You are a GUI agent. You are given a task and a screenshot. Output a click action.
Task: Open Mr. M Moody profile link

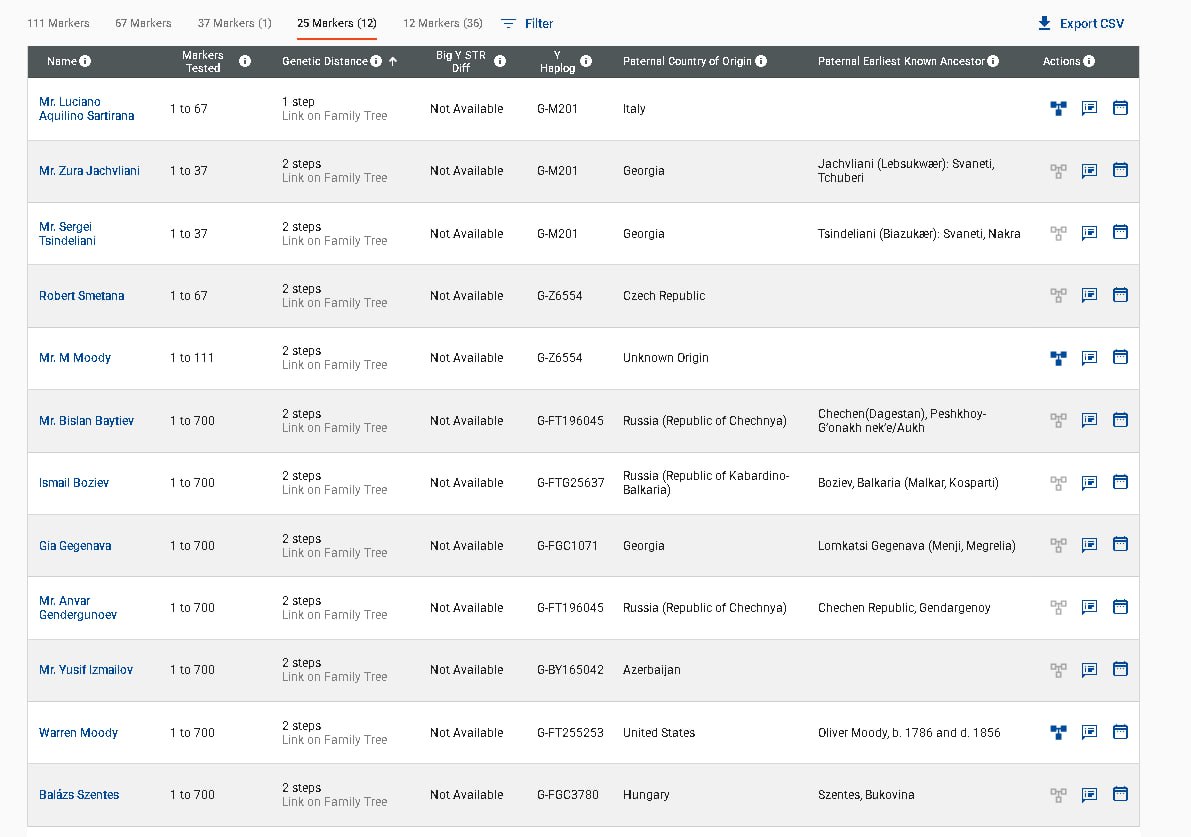tap(74, 358)
